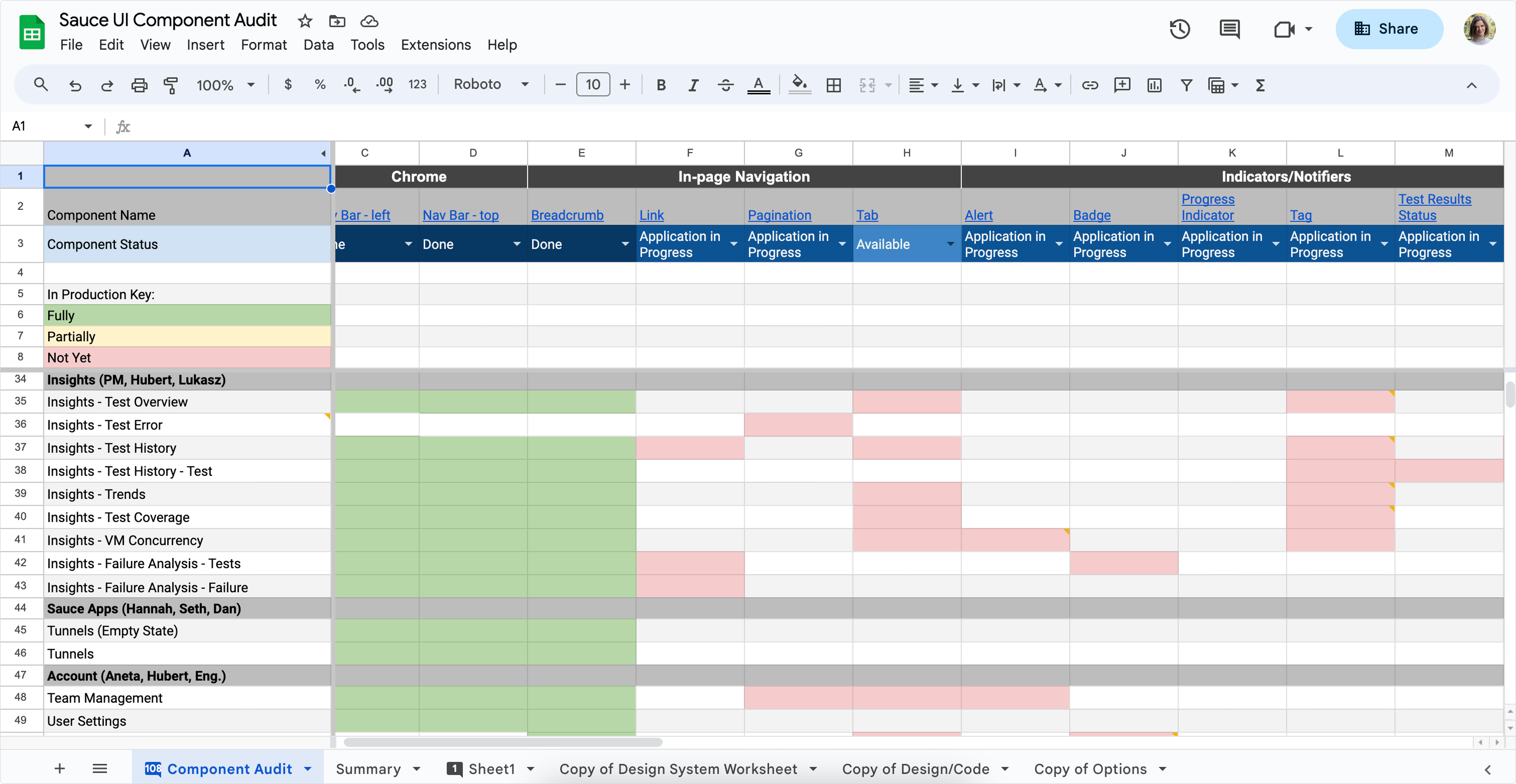Open the Extensions menu
Viewport: 1516px width, 784px height.
[x=436, y=45]
